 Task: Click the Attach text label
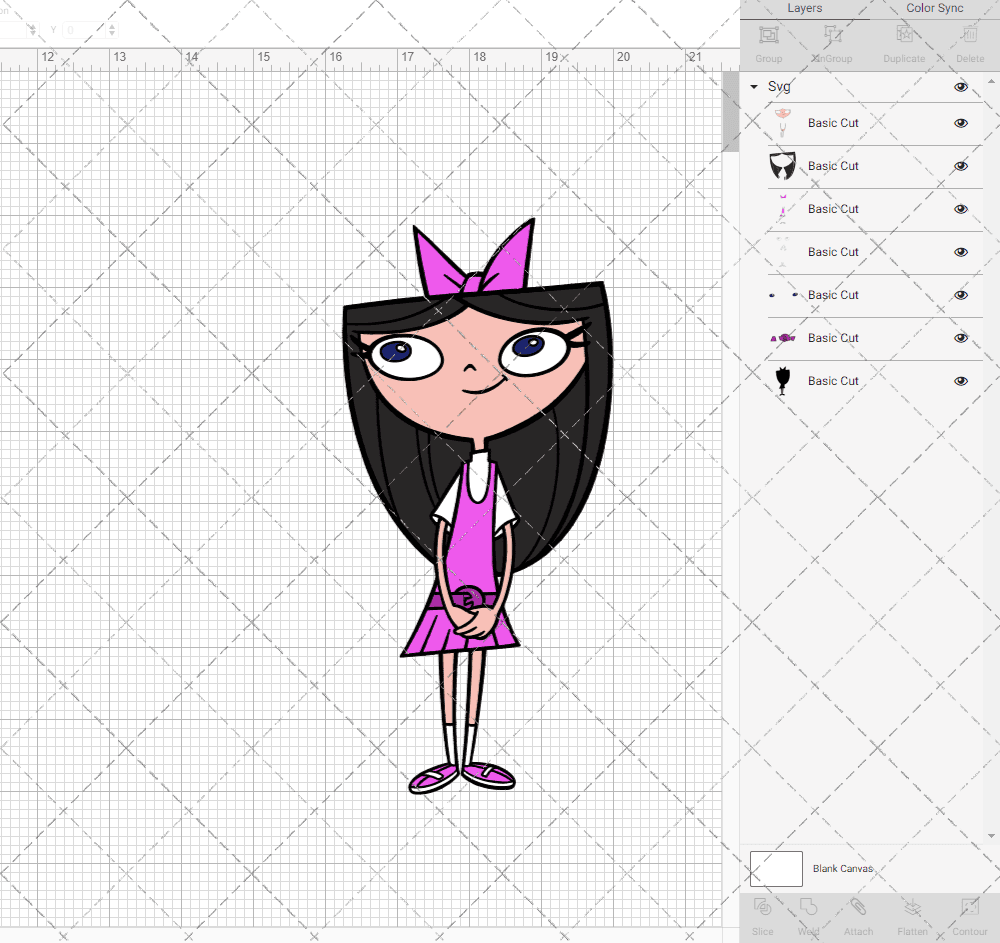[858, 932]
